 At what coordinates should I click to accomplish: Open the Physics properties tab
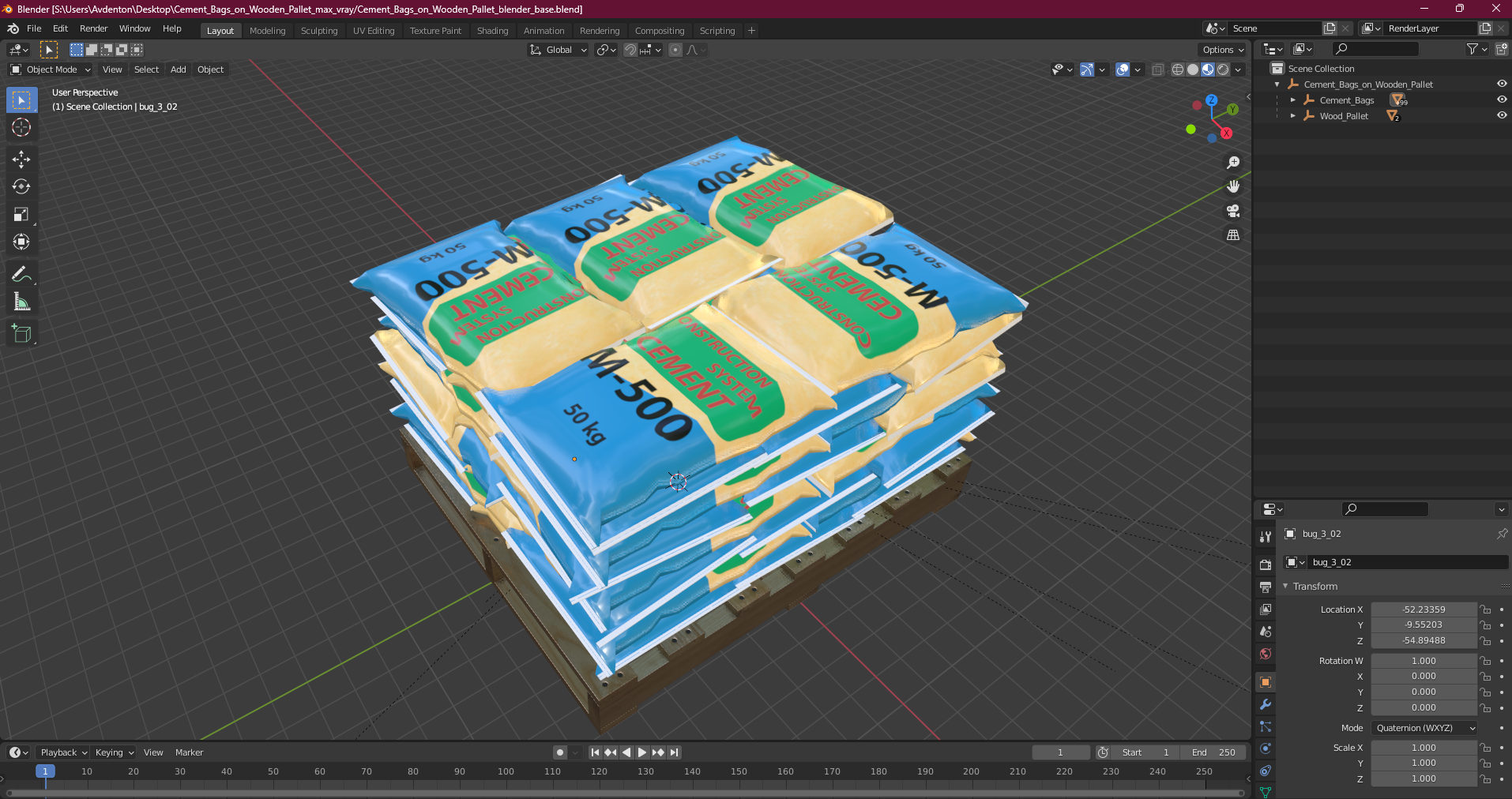[1265, 748]
